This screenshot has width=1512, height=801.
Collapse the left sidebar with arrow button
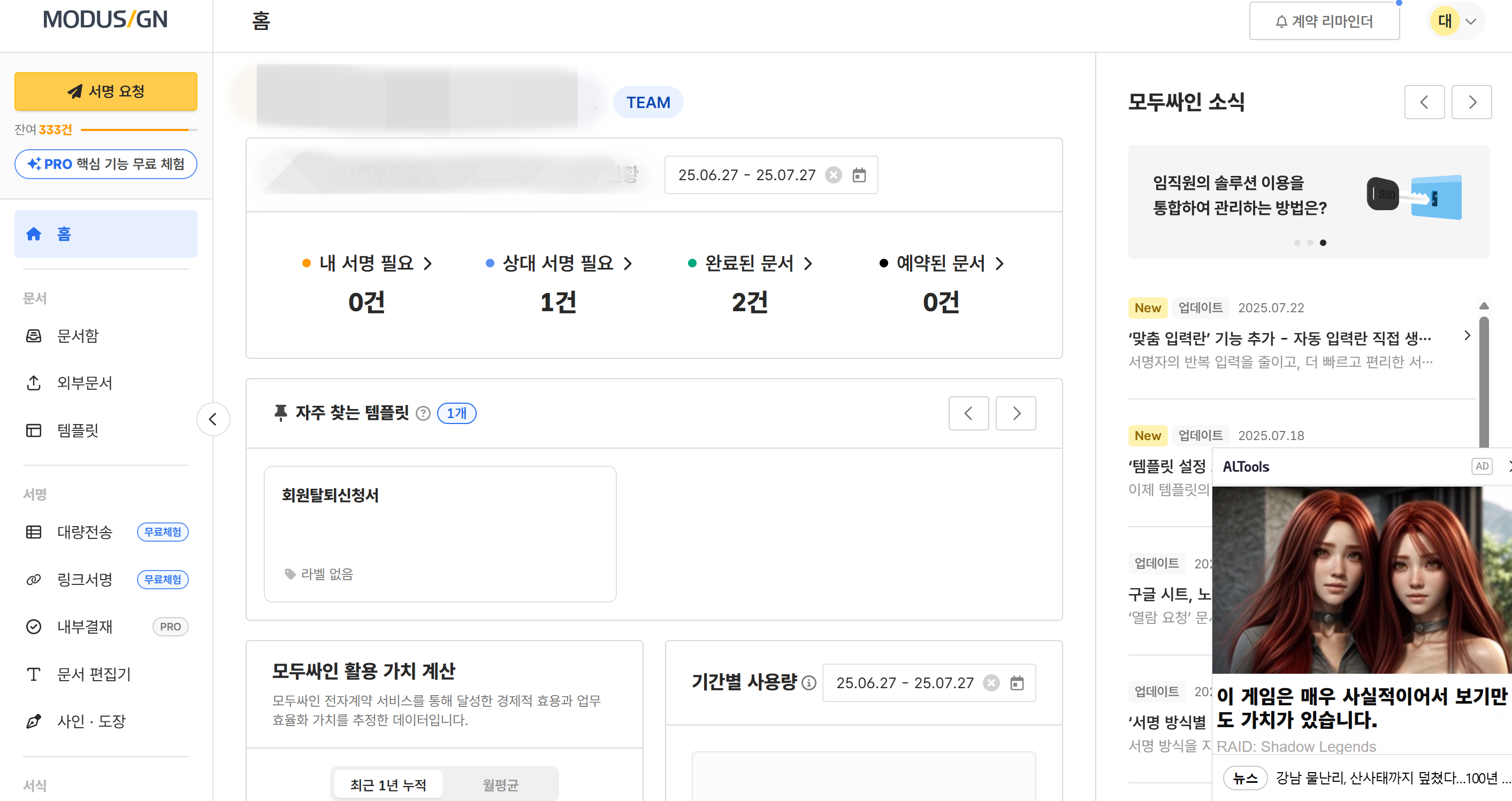[x=213, y=419]
